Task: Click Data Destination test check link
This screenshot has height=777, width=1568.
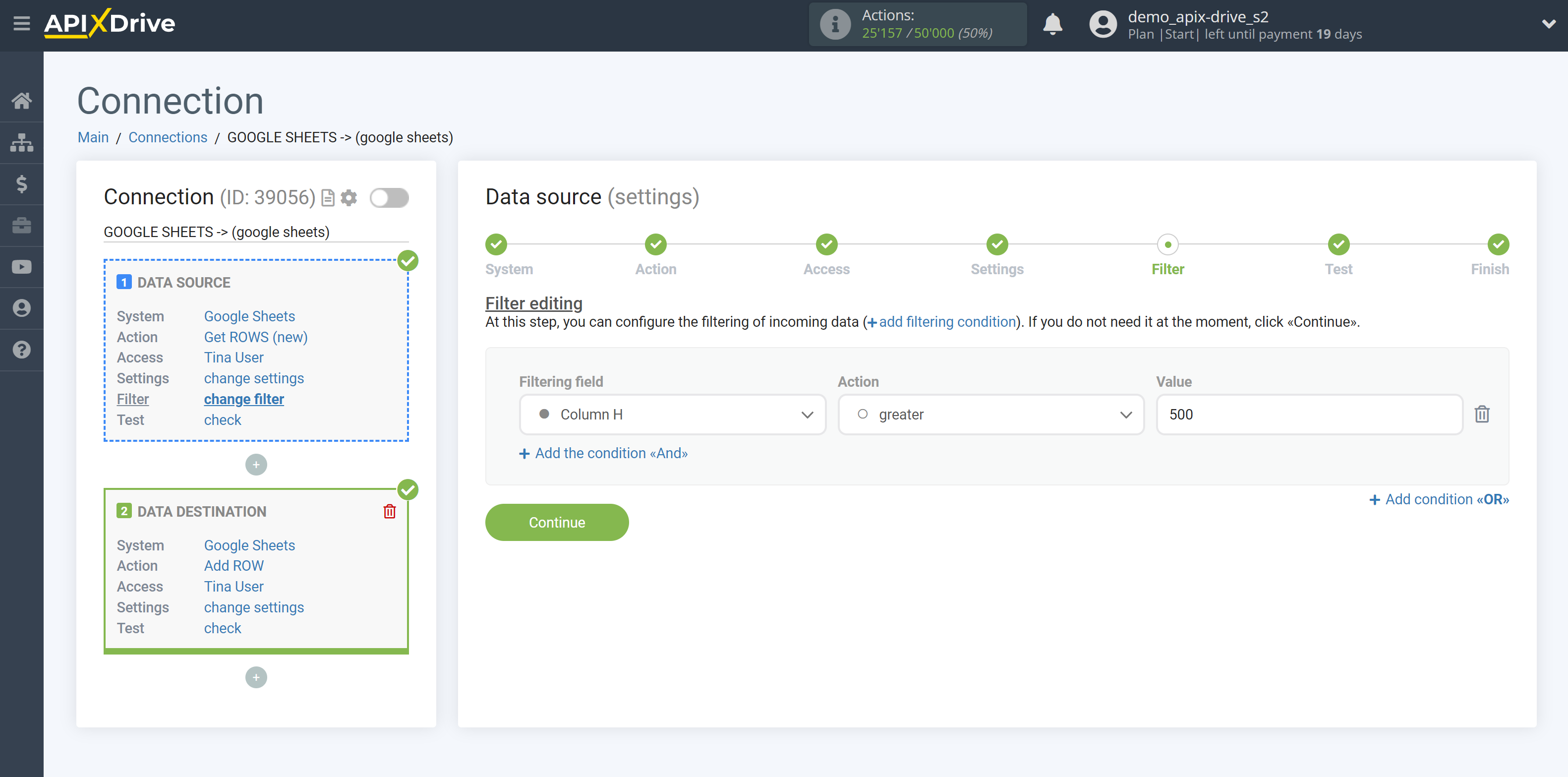Action: [222, 628]
